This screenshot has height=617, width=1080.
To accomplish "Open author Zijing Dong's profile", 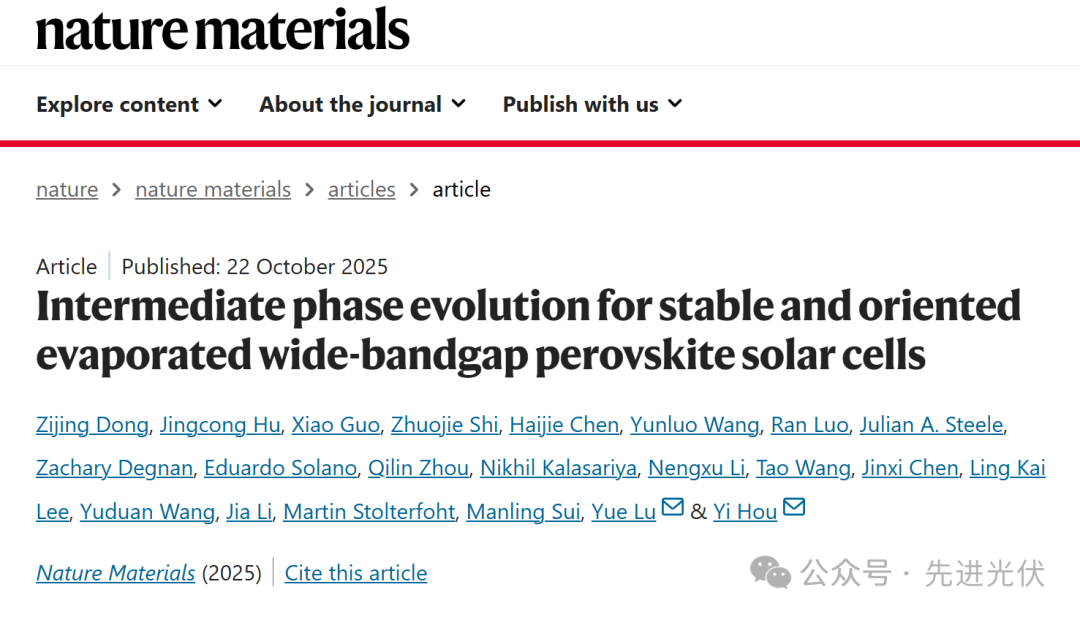I will click(93, 425).
